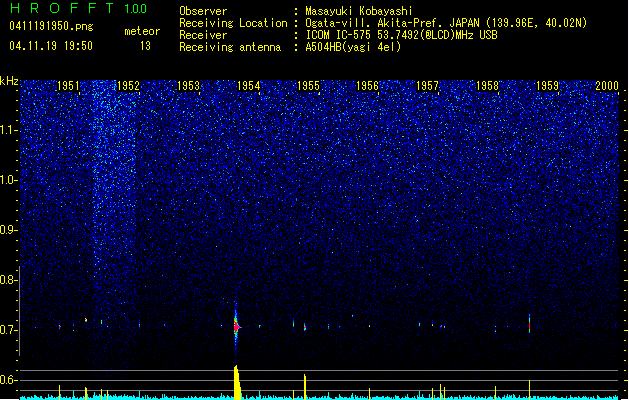Click the HROFFT 1.0.0 title text
Image resolution: width=629 pixels, height=400 pixels.
click(x=79, y=8)
